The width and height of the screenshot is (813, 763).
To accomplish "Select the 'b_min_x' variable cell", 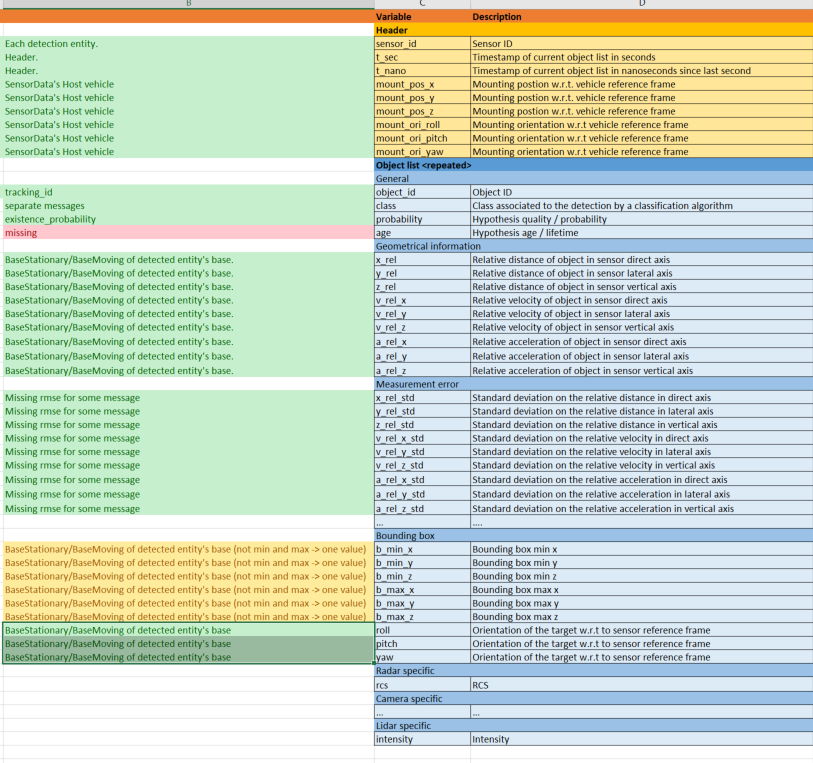I will (x=422, y=548).
